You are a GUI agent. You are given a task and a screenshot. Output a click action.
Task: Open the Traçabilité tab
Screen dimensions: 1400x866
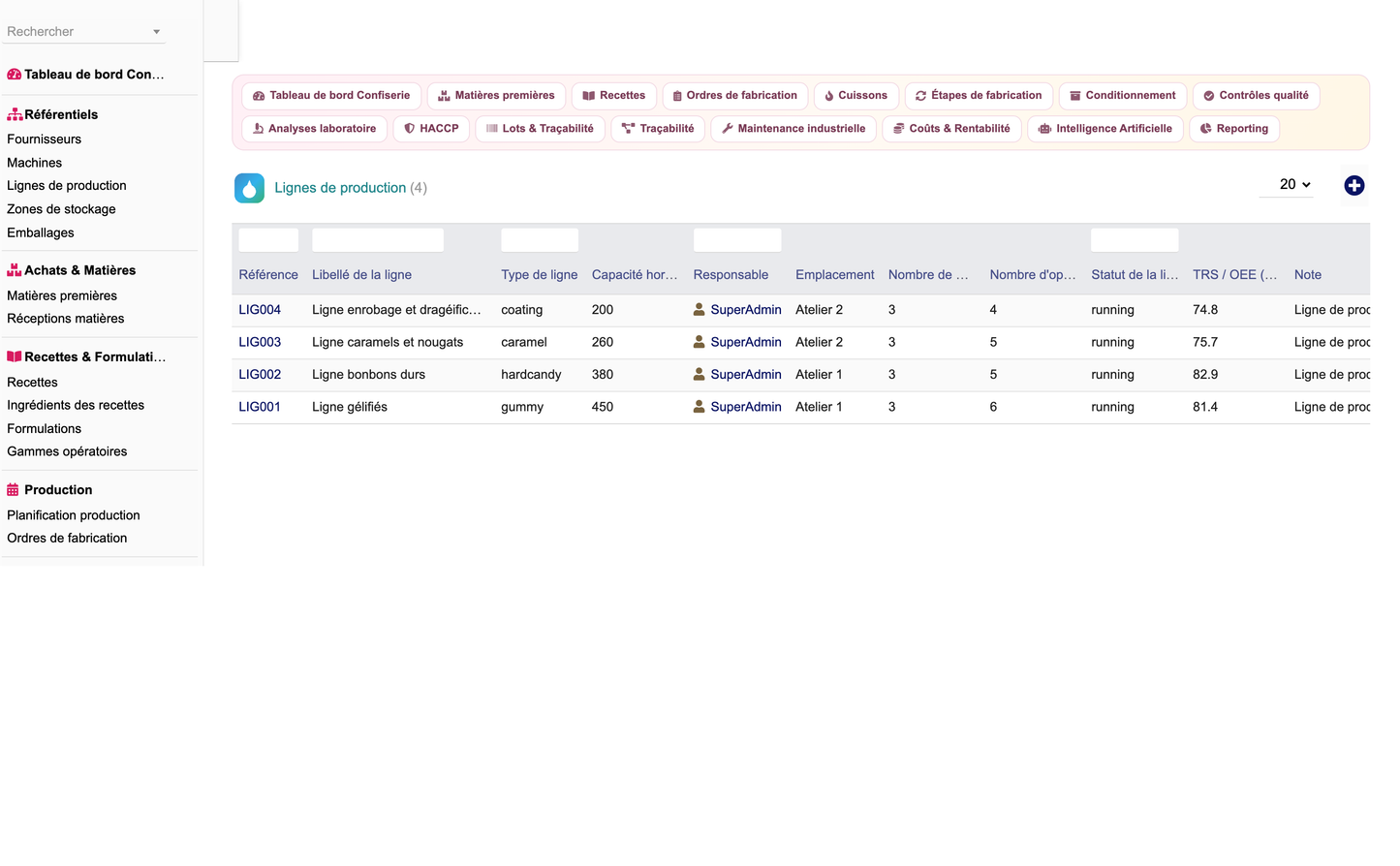point(658,129)
